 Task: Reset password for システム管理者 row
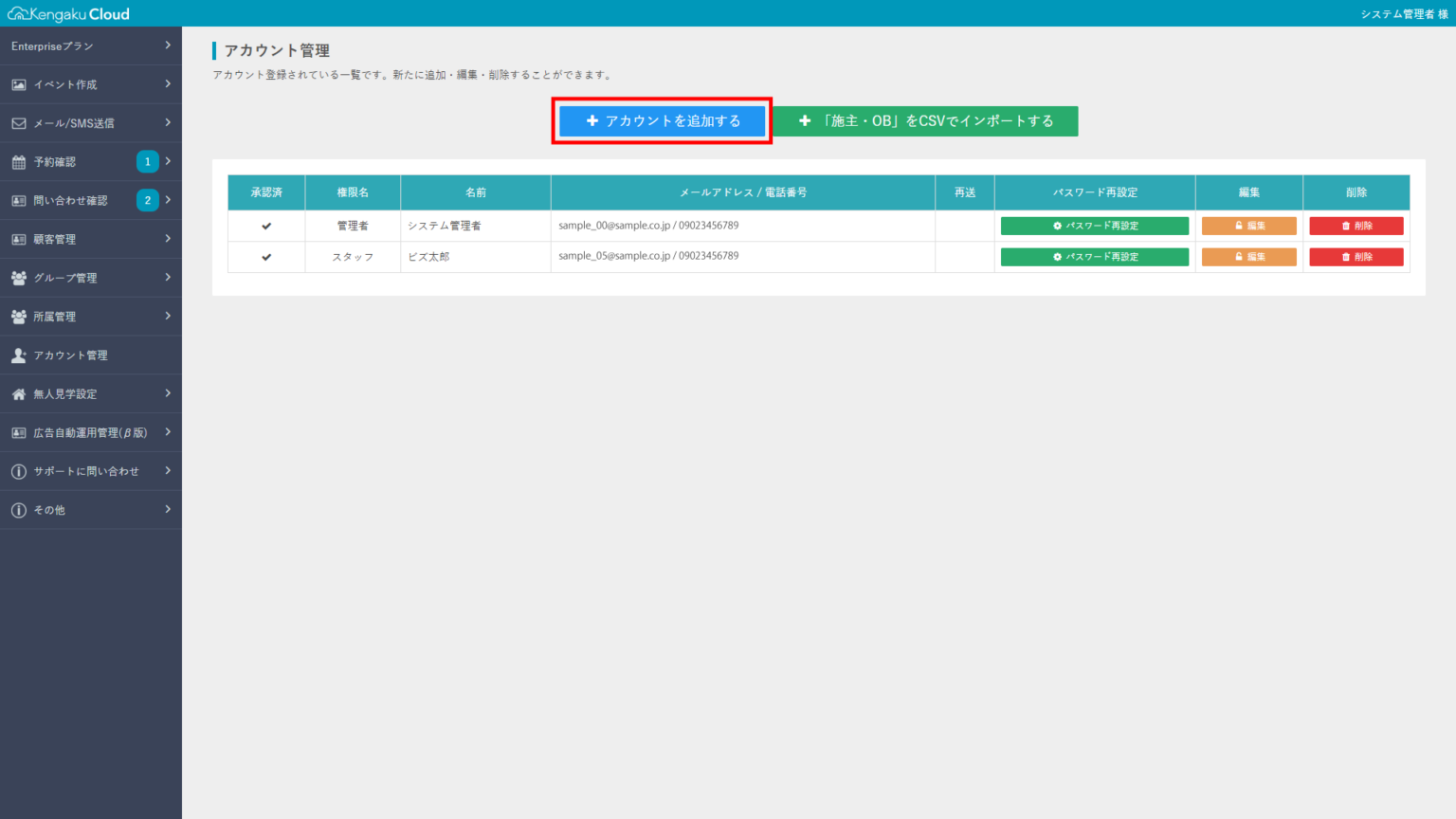[x=1094, y=226]
